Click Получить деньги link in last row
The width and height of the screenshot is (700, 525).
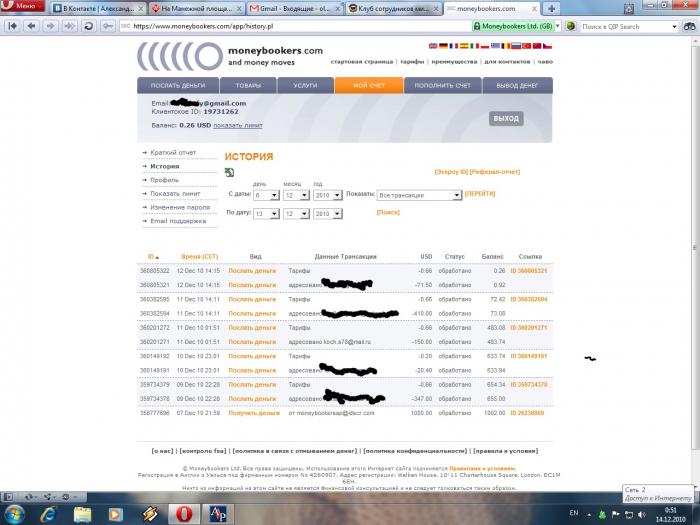(x=254, y=413)
